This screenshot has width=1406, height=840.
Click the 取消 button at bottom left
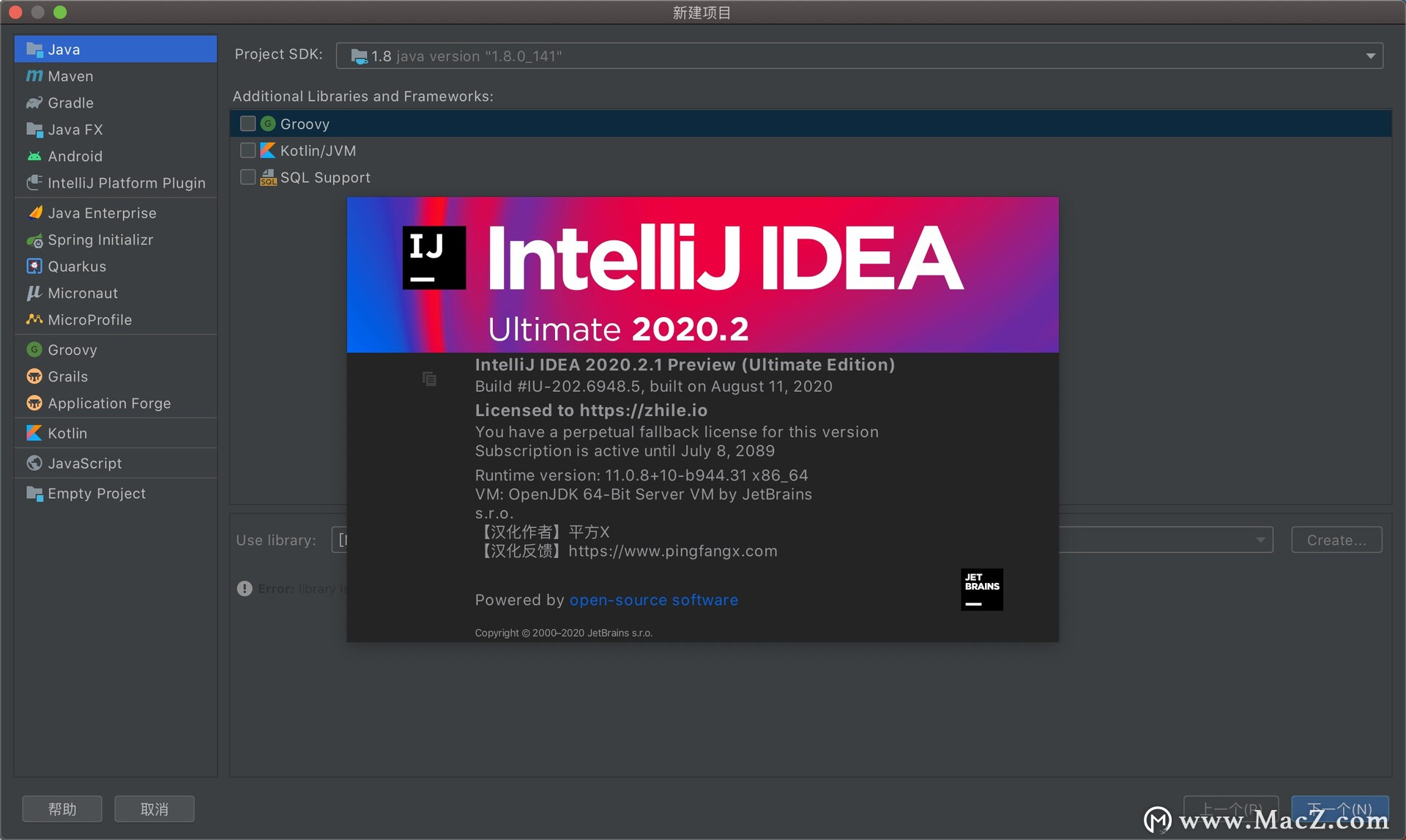154,809
